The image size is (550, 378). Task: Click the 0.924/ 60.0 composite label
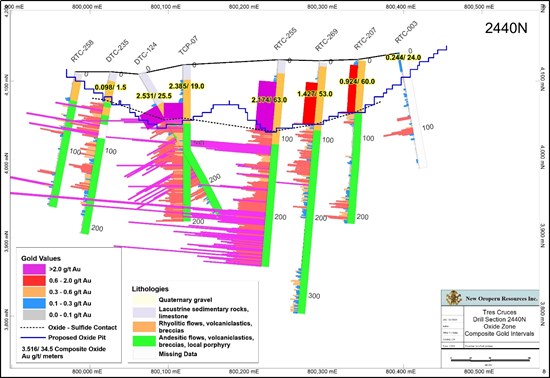pyautogui.click(x=357, y=82)
